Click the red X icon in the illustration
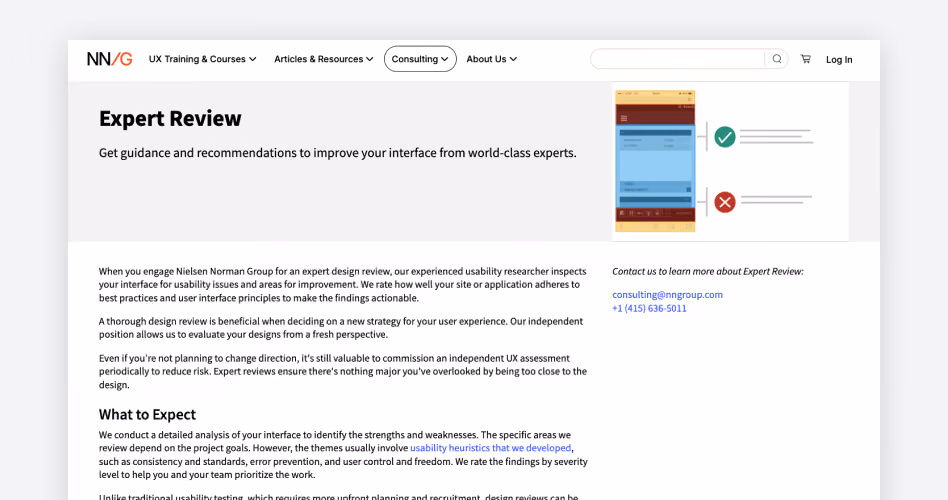 pyautogui.click(x=724, y=202)
